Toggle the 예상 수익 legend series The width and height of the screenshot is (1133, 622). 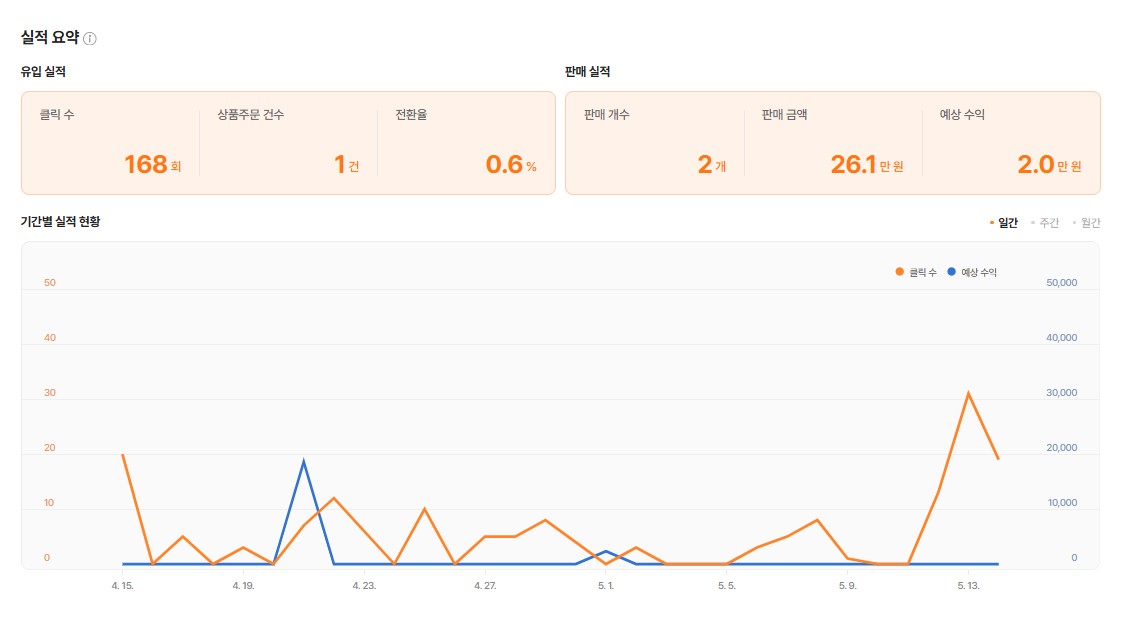pyautogui.click(x=972, y=272)
